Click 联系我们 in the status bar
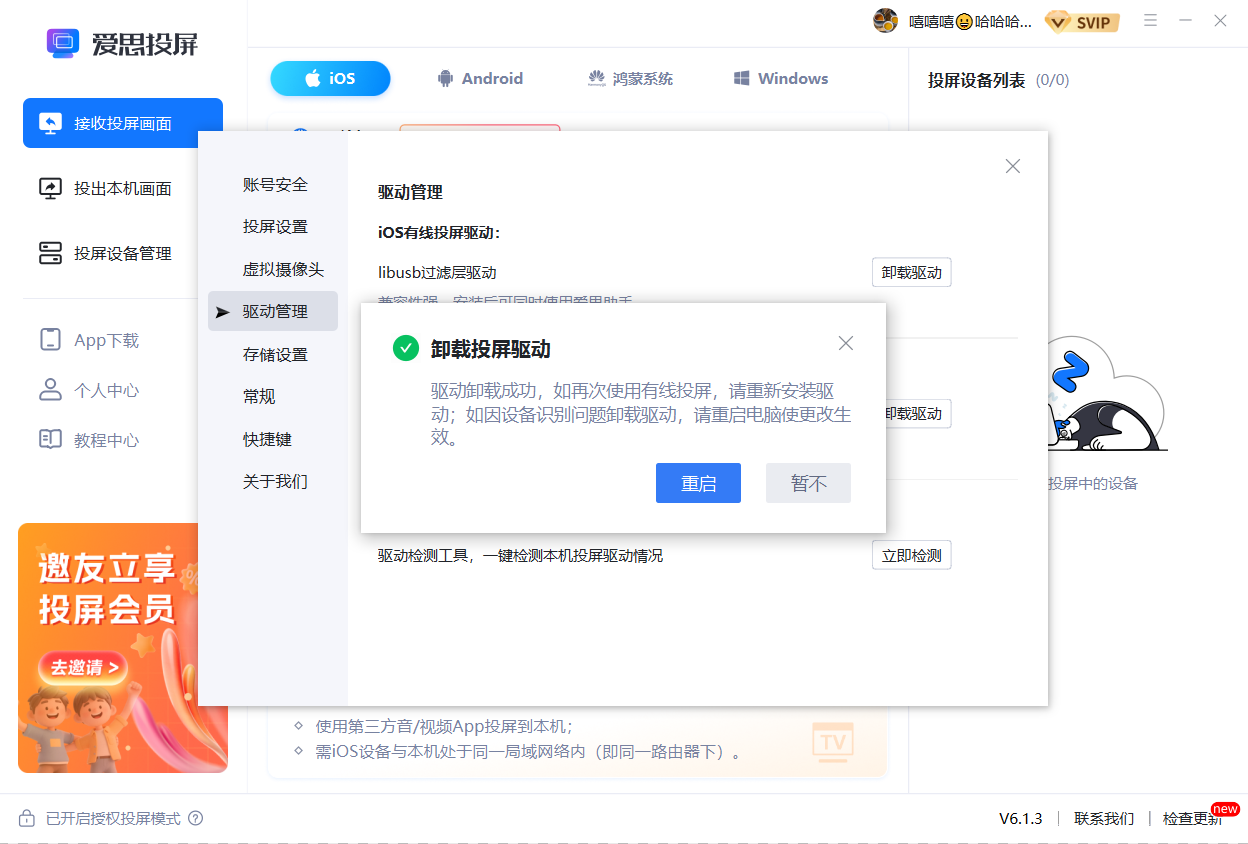This screenshot has width=1248, height=844. 1104,818
